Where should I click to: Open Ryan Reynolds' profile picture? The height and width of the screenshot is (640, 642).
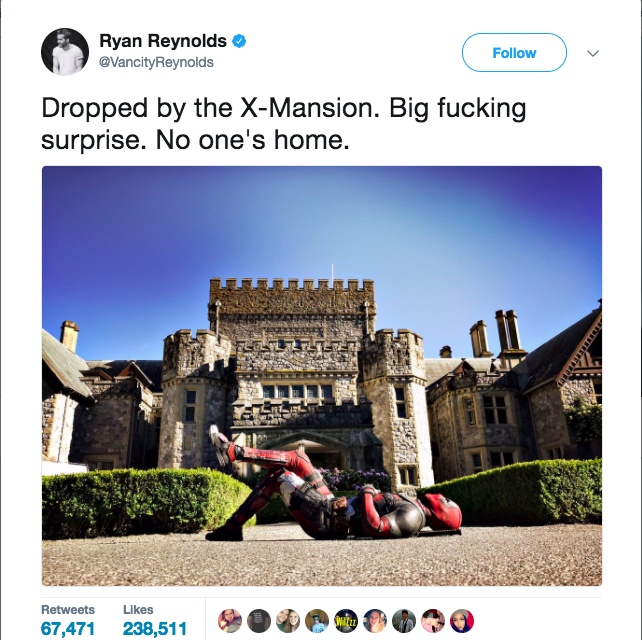click(65, 52)
